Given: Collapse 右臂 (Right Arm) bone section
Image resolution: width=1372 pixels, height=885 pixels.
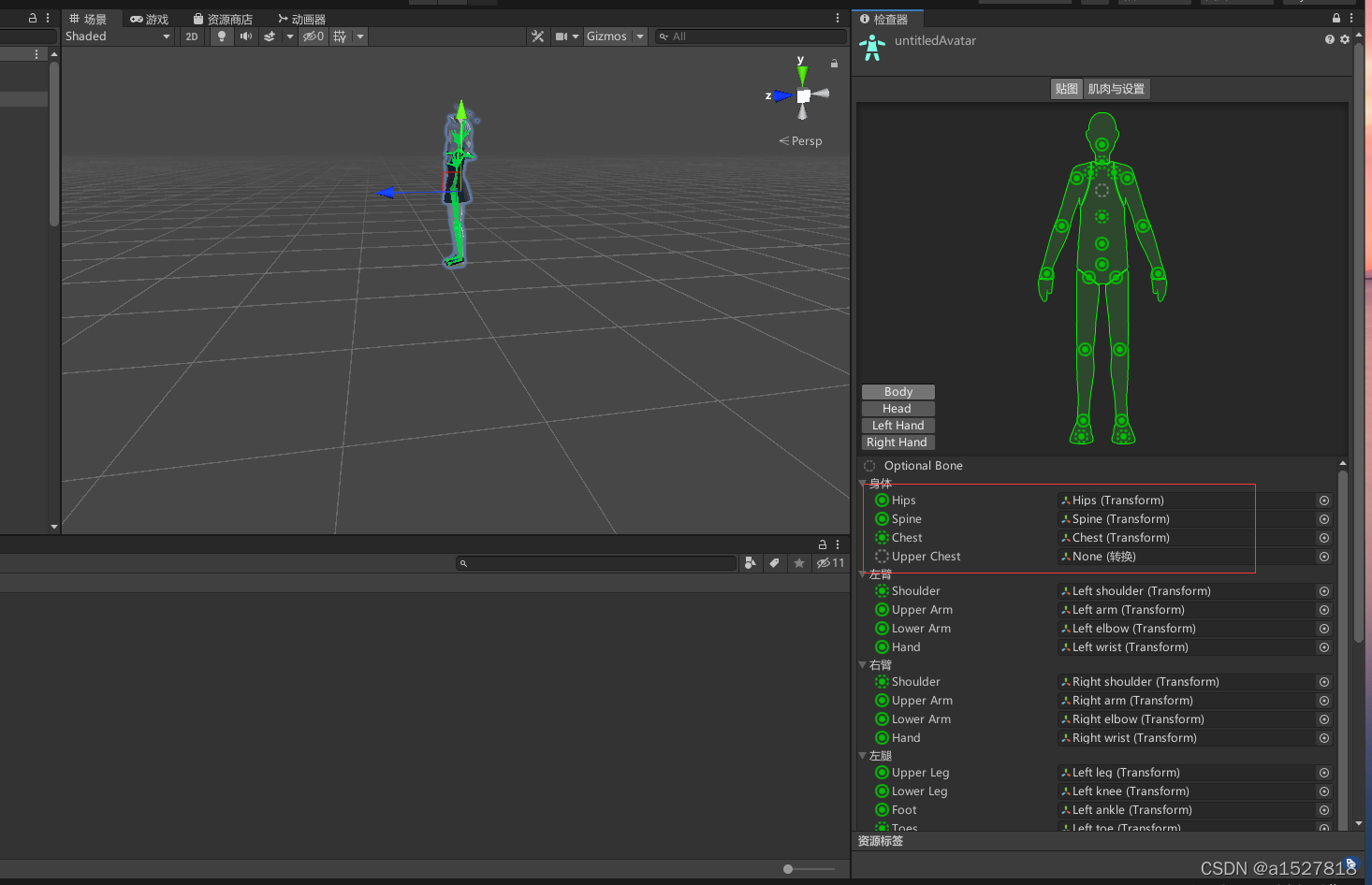Looking at the screenshot, I should 863,665.
